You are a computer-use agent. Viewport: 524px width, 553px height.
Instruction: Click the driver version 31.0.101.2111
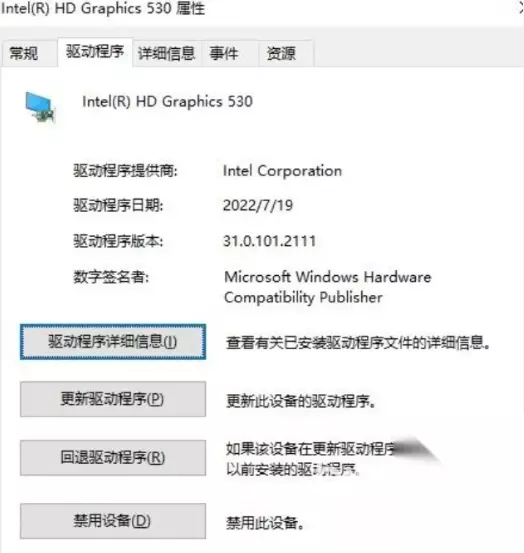coord(269,241)
